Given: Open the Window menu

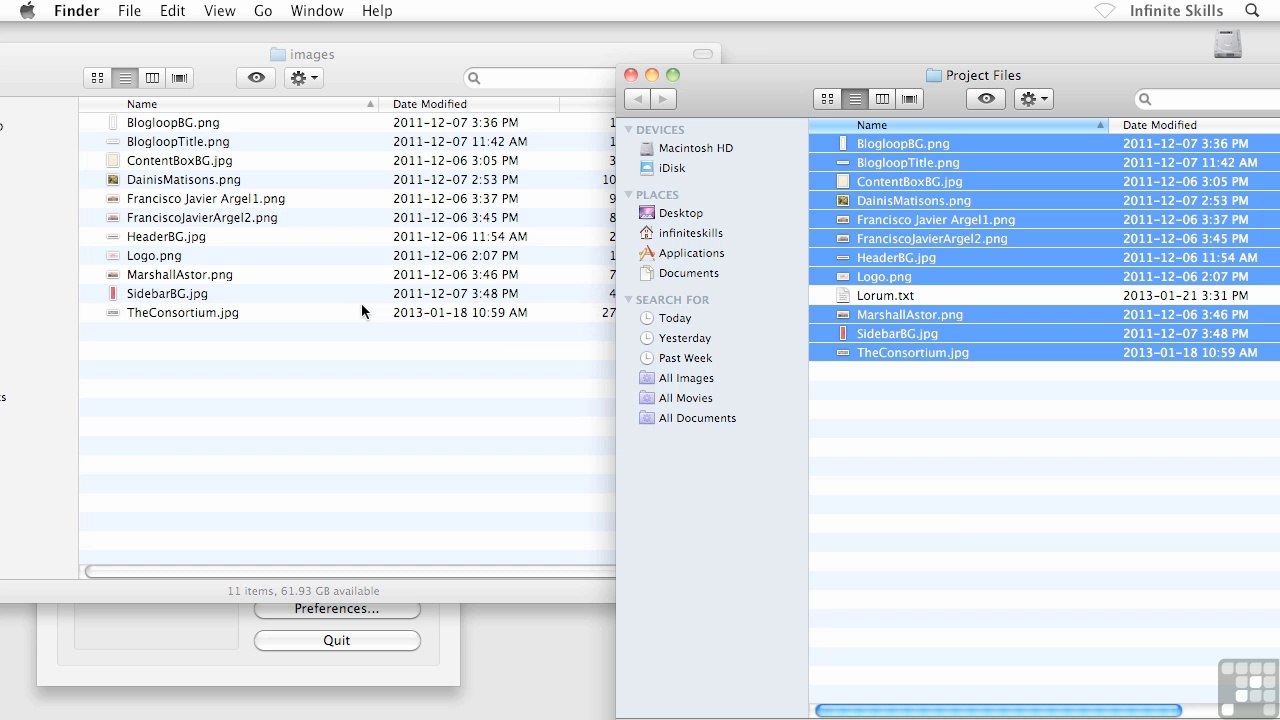Looking at the screenshot, I should 317,11.
